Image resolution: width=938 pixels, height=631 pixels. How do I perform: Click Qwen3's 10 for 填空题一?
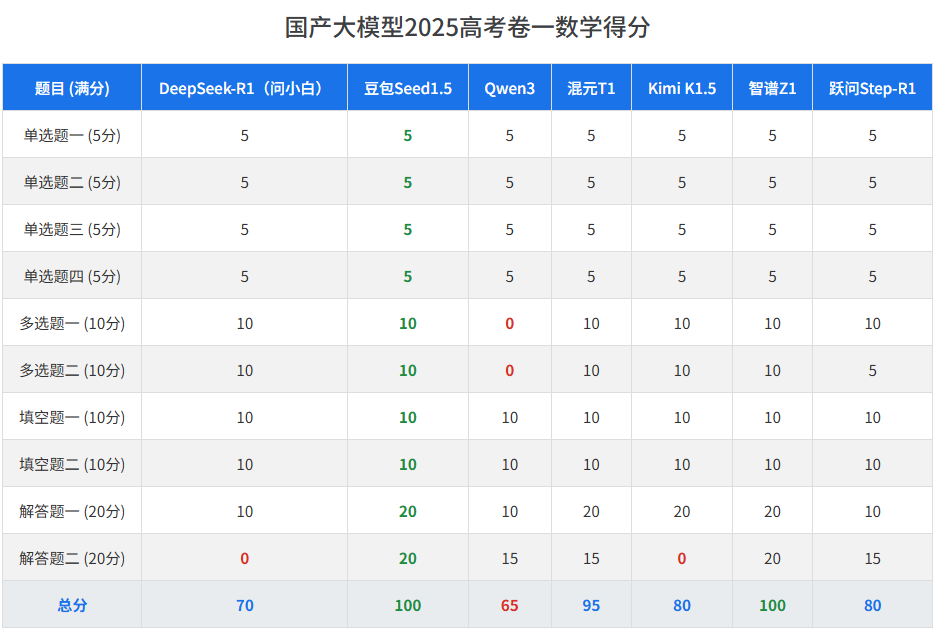(510, 417)
